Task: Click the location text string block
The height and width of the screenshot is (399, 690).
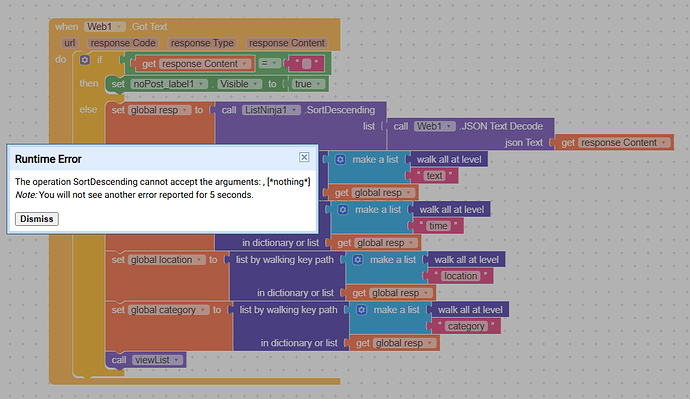Action: (x=460, y=276)
